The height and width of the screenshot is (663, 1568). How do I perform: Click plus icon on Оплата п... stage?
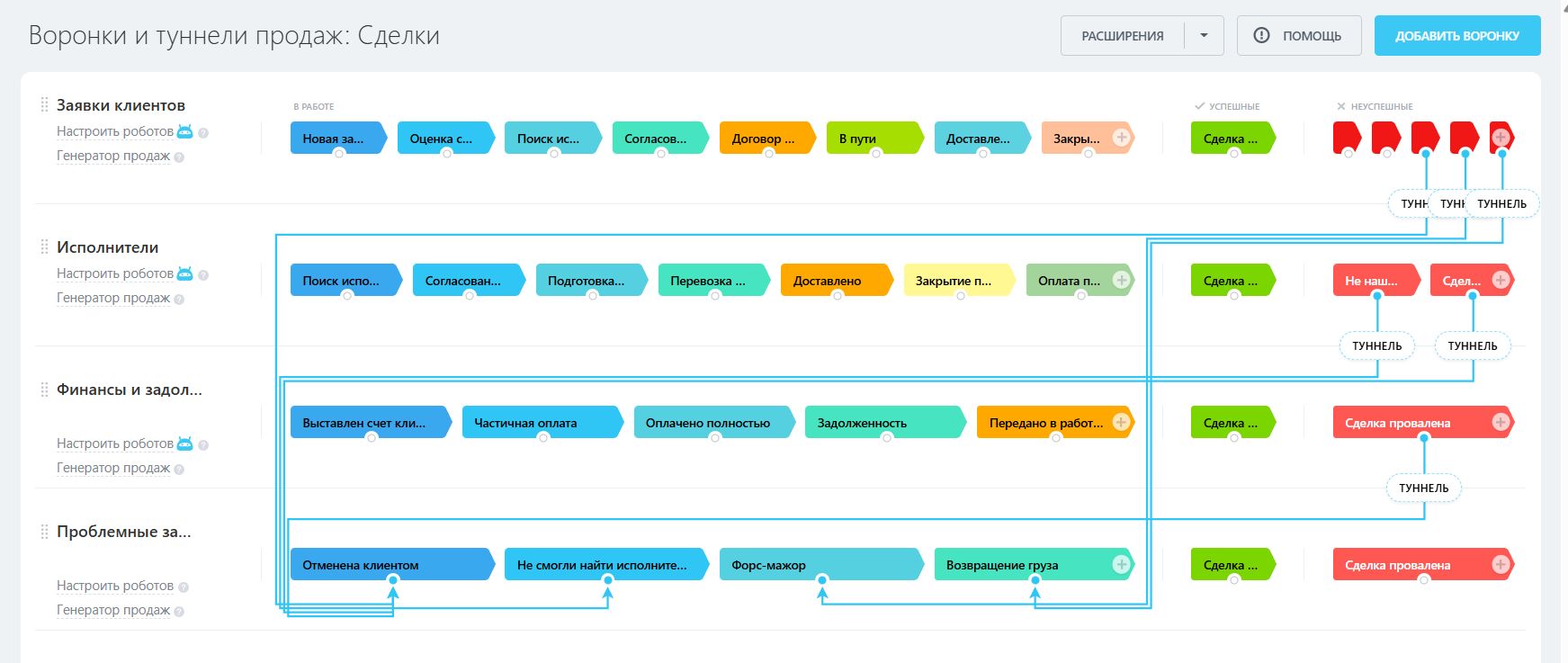1121,280
